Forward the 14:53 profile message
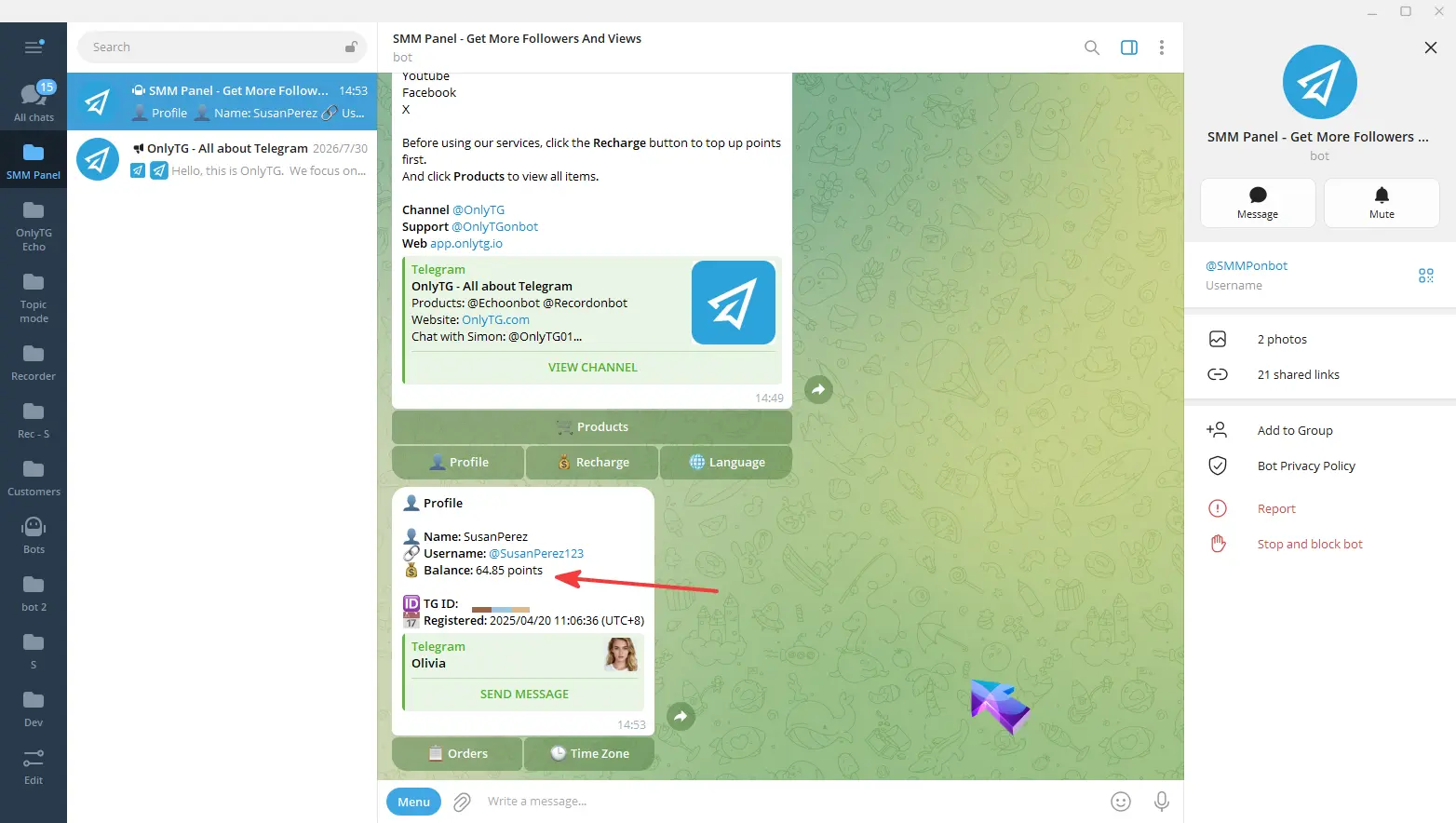Image resolution: width=1456 pixels, height=823 pixels. pos(681,716)
